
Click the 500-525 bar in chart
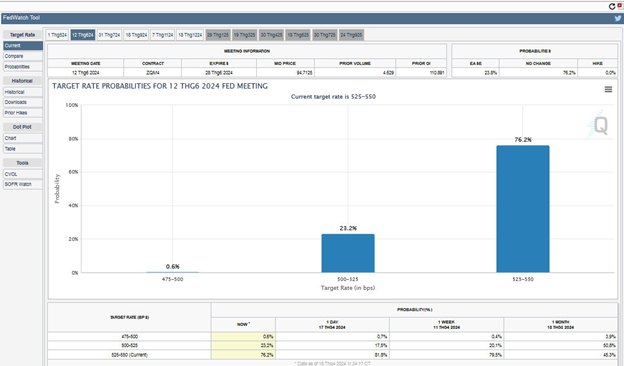348,253
